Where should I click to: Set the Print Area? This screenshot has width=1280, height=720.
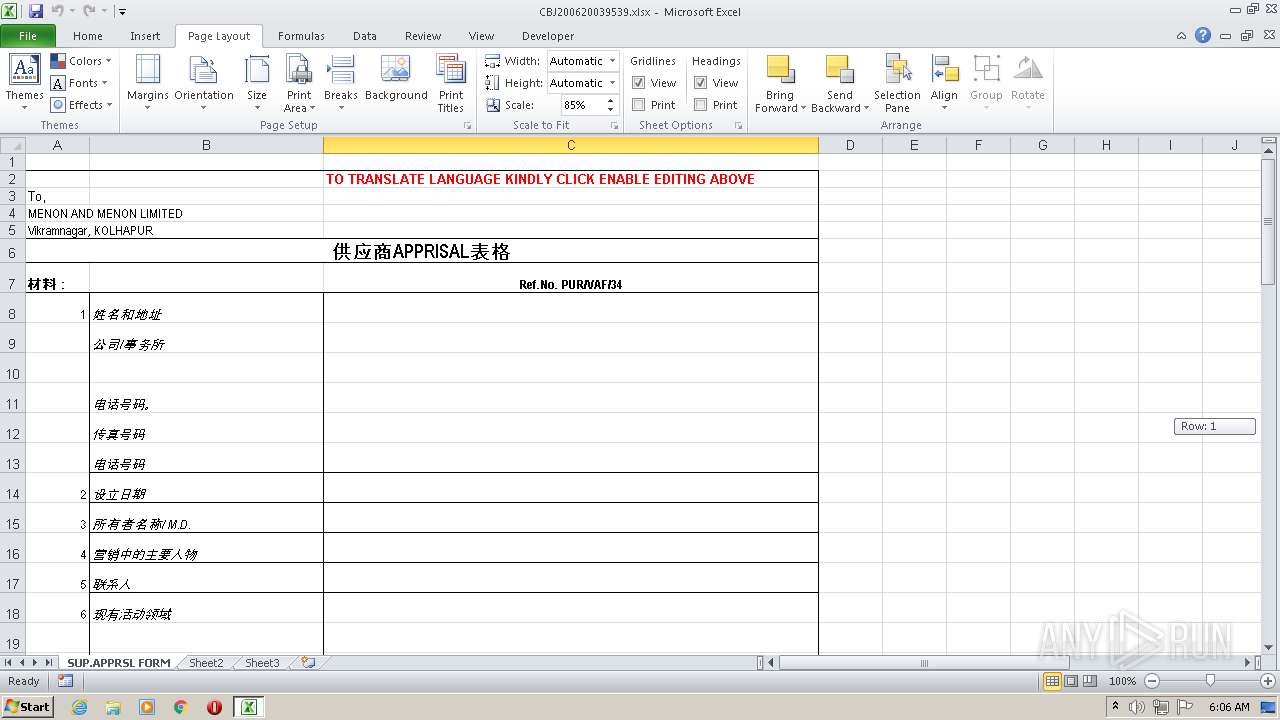299,83
